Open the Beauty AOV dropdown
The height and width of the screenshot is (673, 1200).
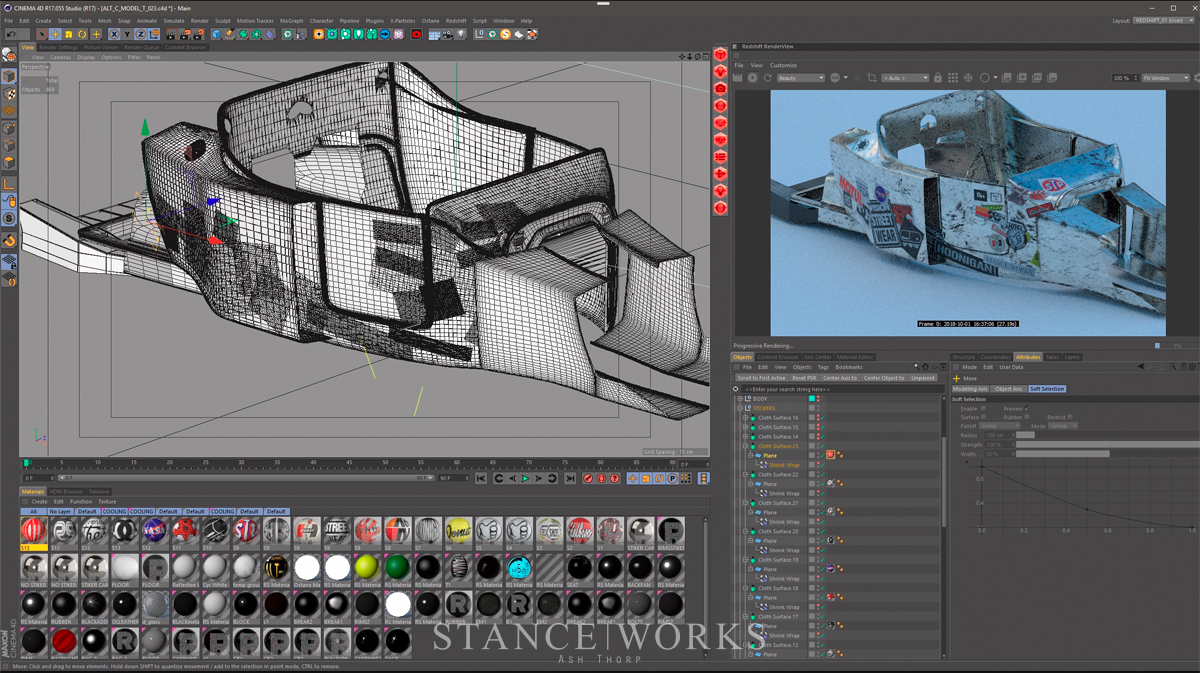click(801, 78)
